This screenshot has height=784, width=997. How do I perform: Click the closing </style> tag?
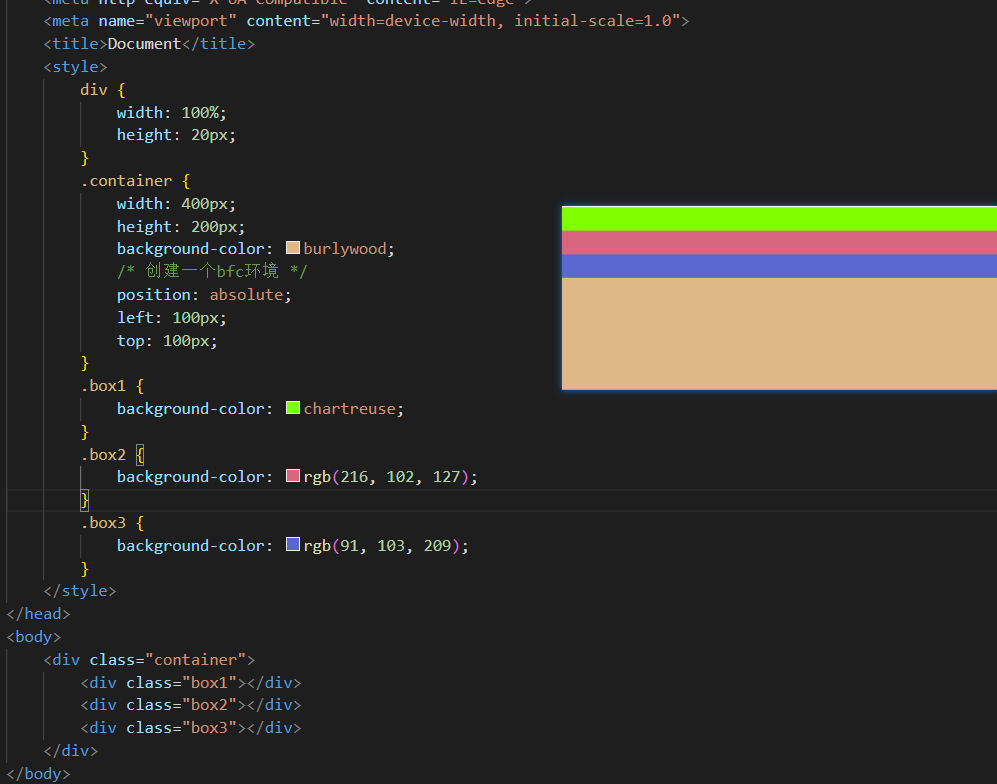(x=79, y=591)
